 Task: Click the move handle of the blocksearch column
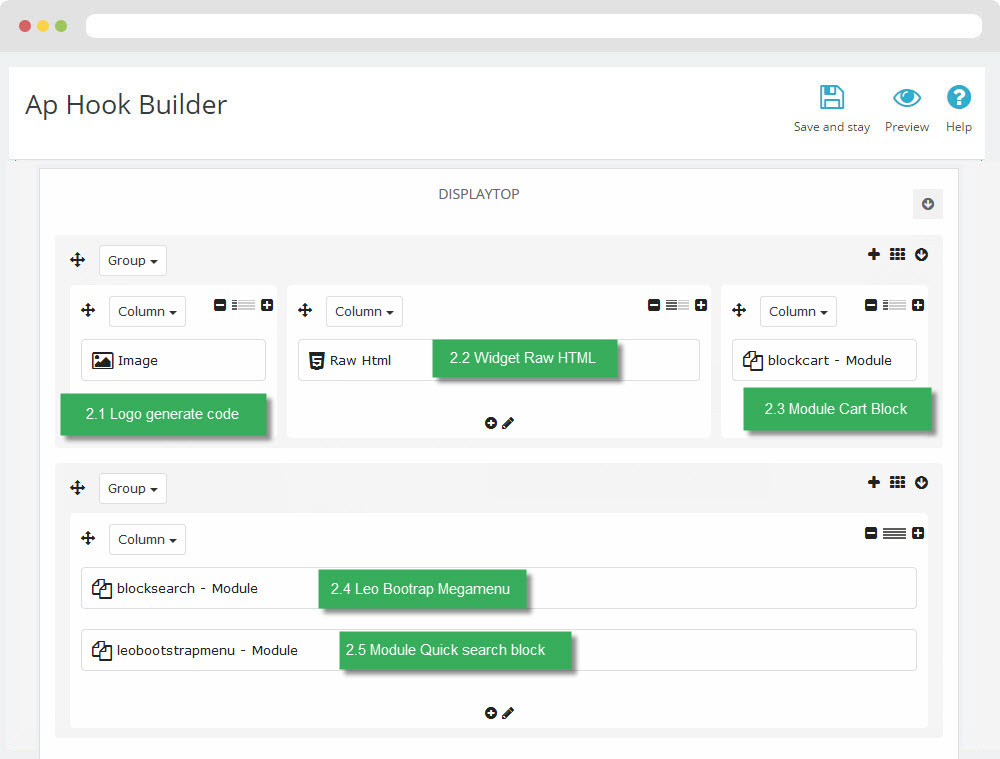pos(88,538)
